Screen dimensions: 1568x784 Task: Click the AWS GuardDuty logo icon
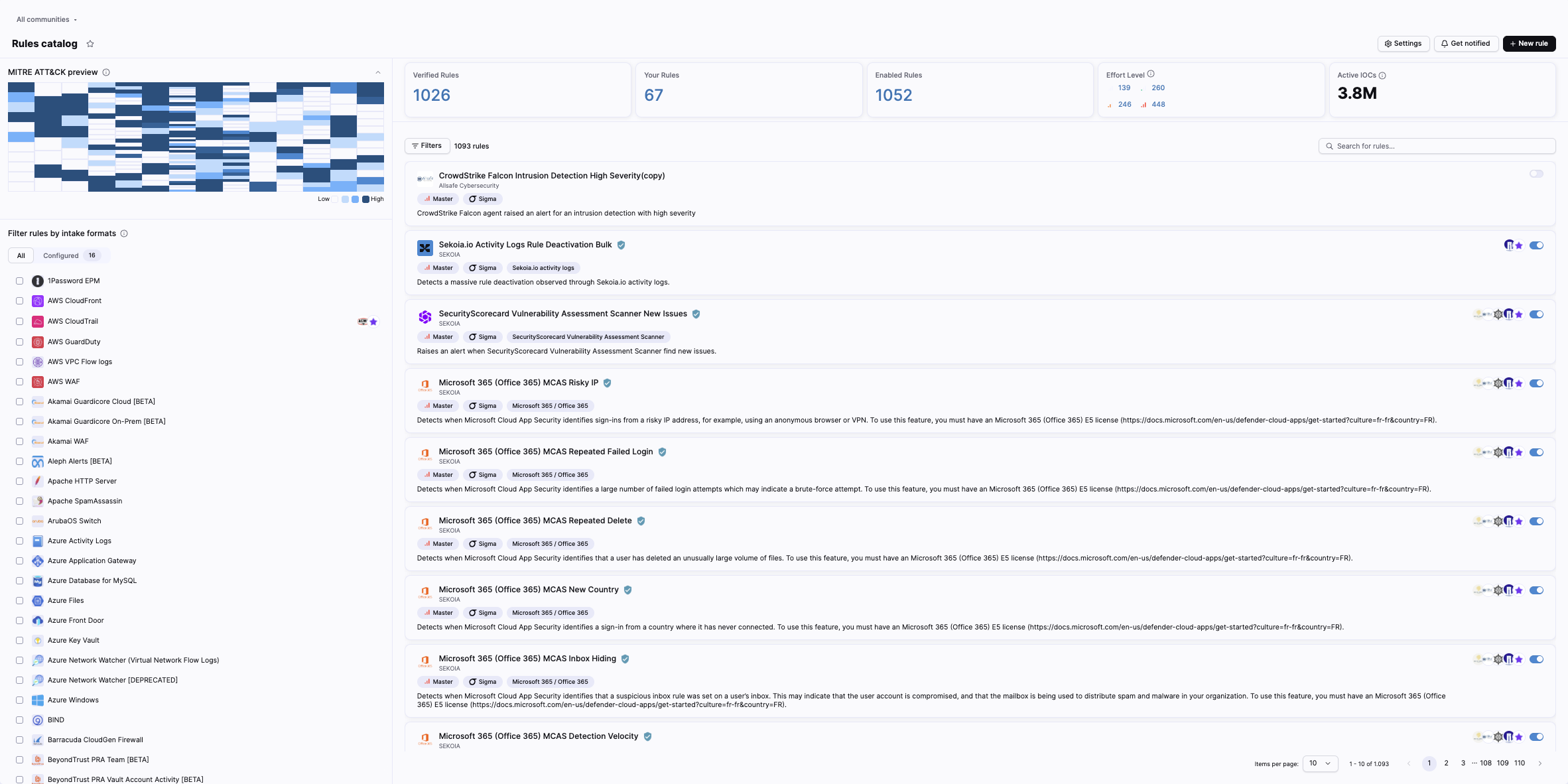(38, 342)
